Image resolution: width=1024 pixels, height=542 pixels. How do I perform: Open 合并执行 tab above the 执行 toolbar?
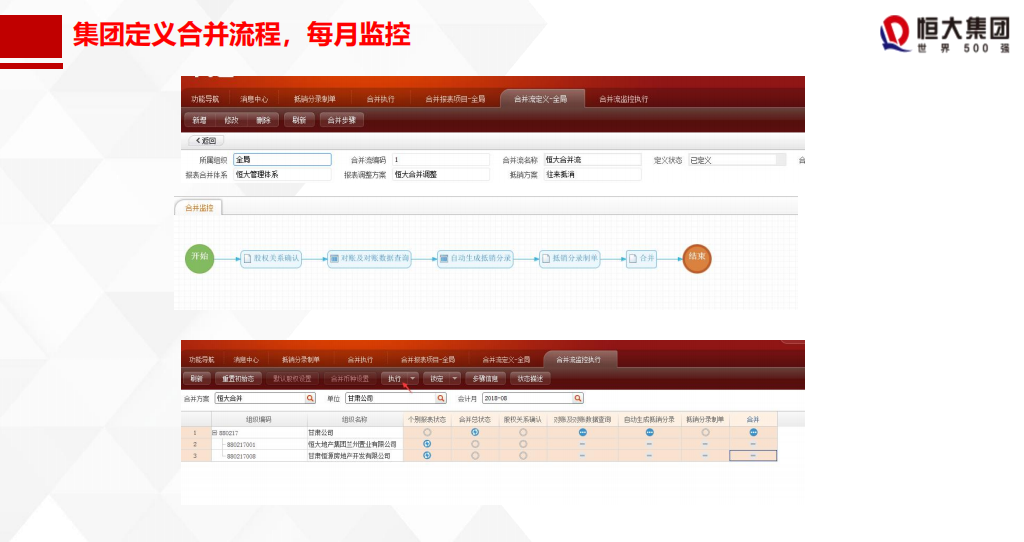point(360,360)
